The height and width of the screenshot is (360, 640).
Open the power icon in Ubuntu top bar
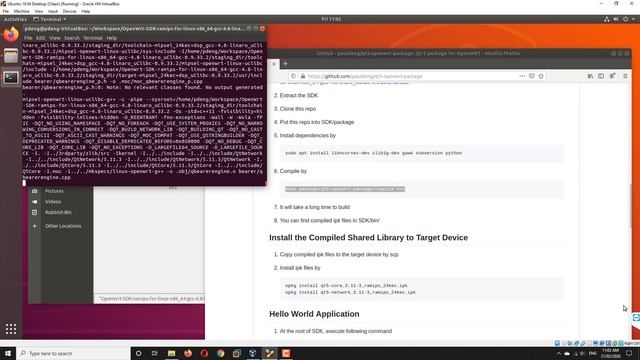tap(625, 19)
